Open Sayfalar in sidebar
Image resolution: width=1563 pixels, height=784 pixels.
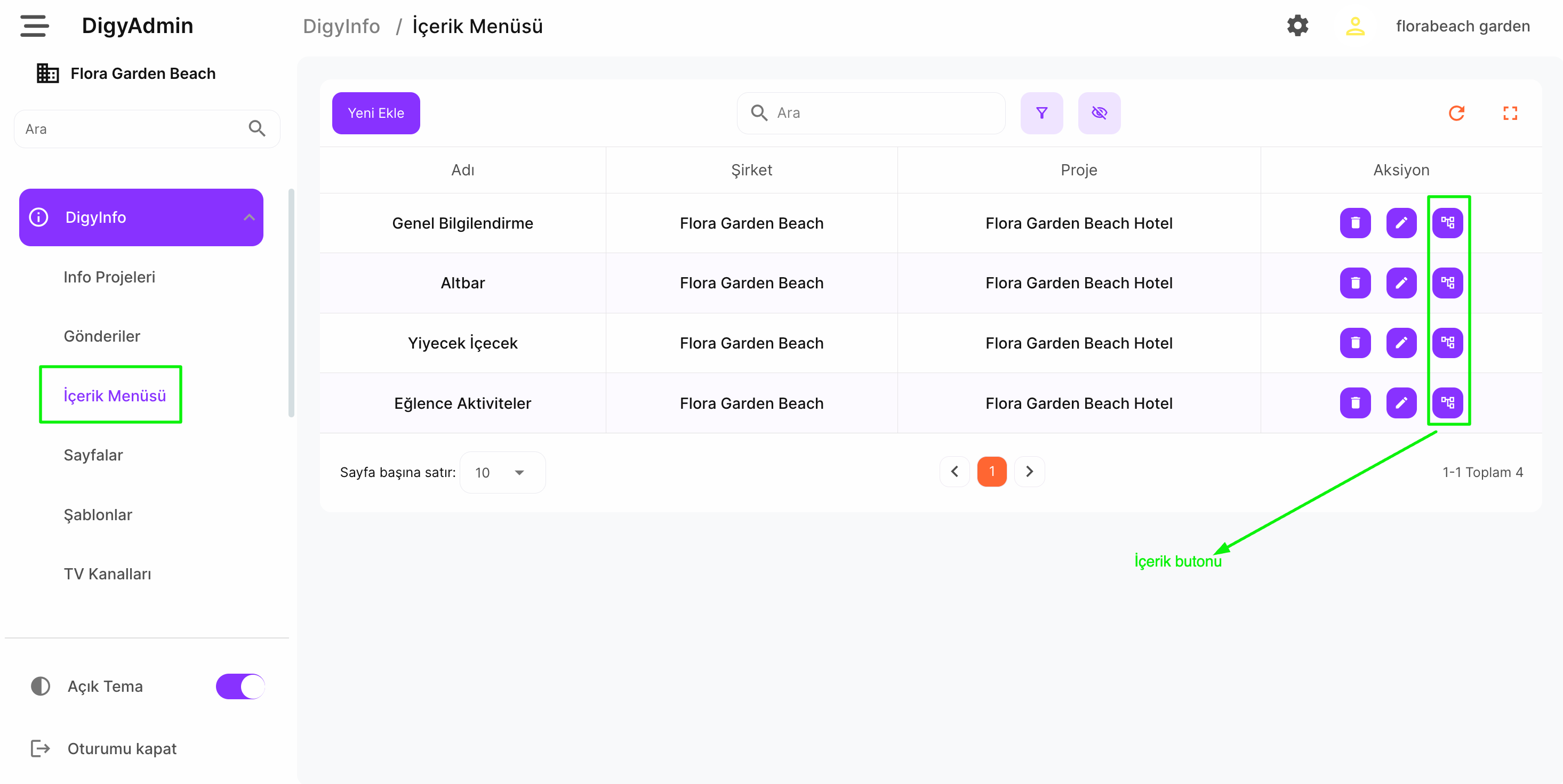coord(93,455)
